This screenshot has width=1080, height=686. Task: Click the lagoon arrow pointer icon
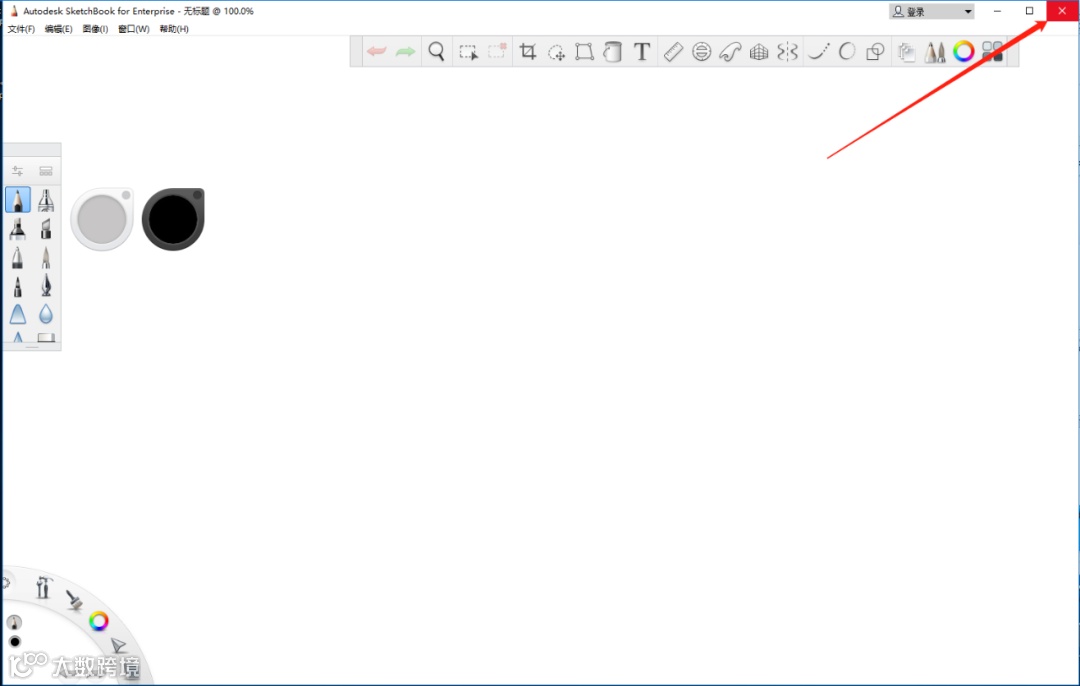pyautogui.click(x=118, y=645)
